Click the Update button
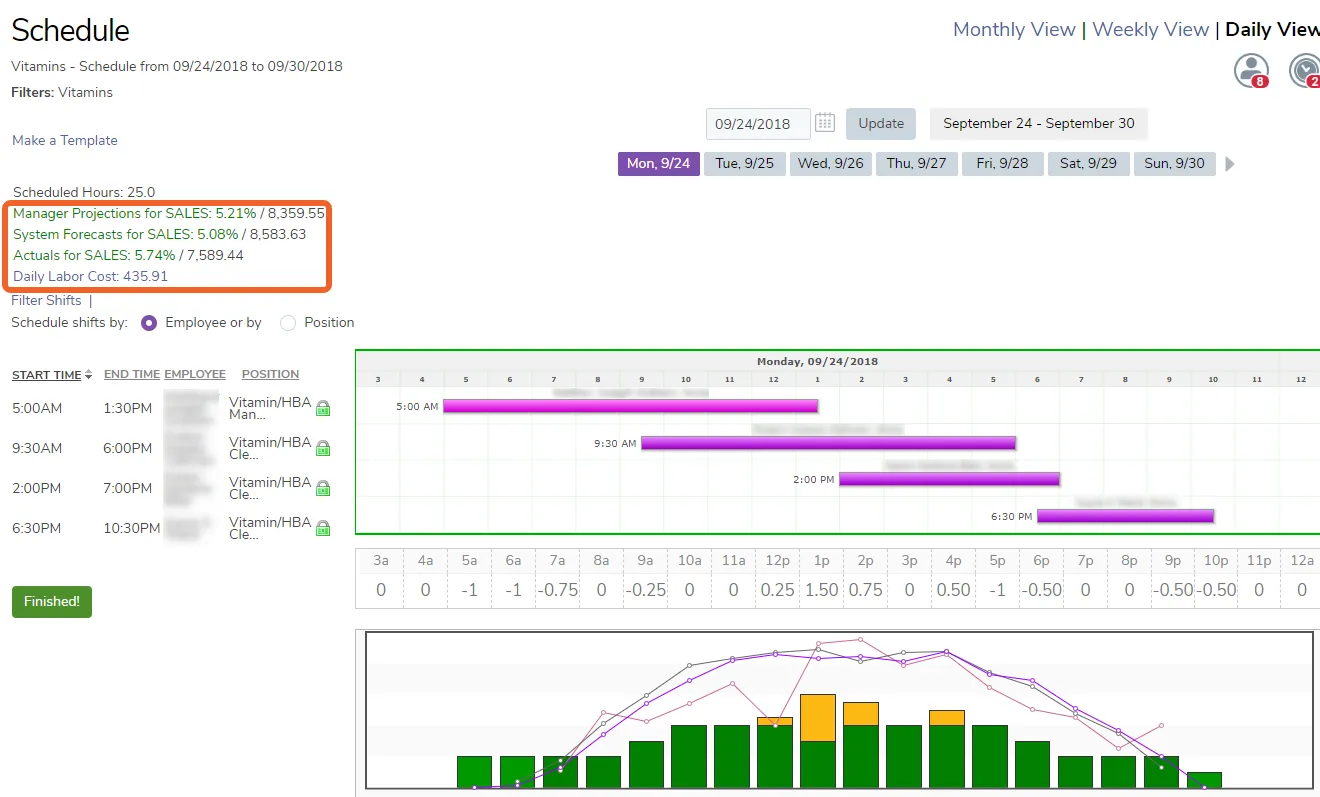This screenshot has height=797, width=1320. (881, 124)
